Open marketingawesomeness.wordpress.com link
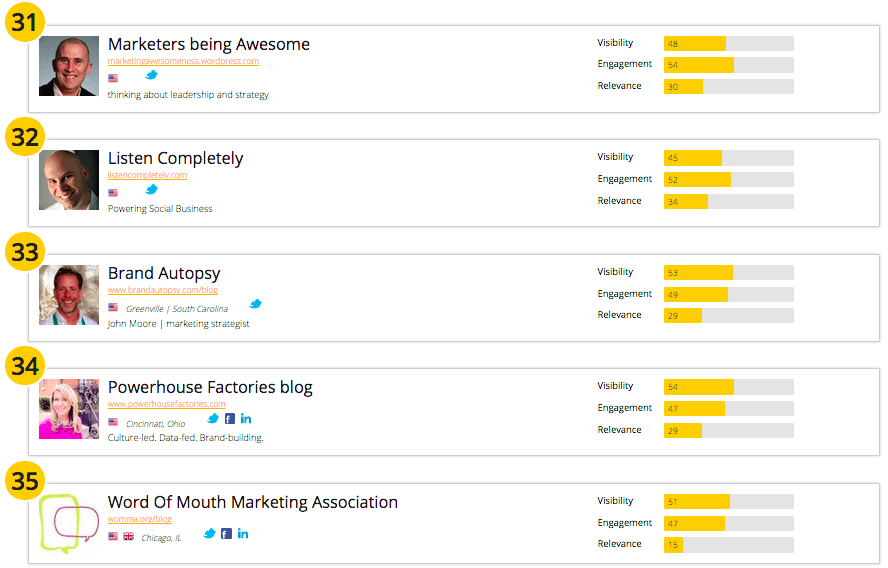Image resolution: width=888 pixels, height=568 pixels. [183, 61]
